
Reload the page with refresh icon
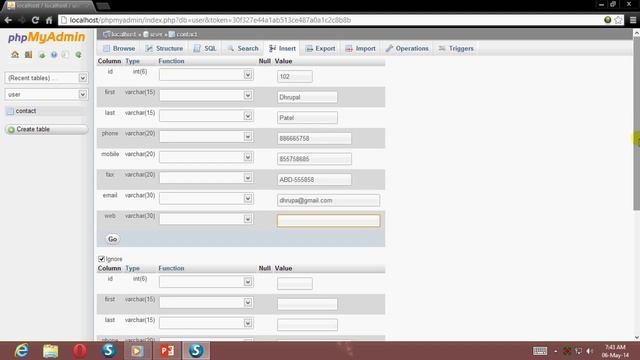36,20
